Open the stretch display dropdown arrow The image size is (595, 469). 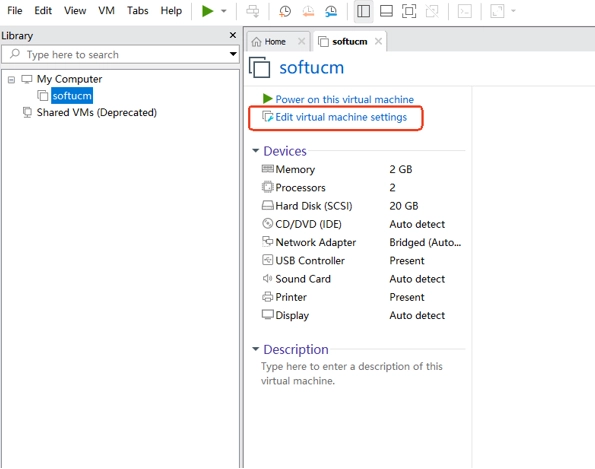pyautogui.click(x=513, y=11)
